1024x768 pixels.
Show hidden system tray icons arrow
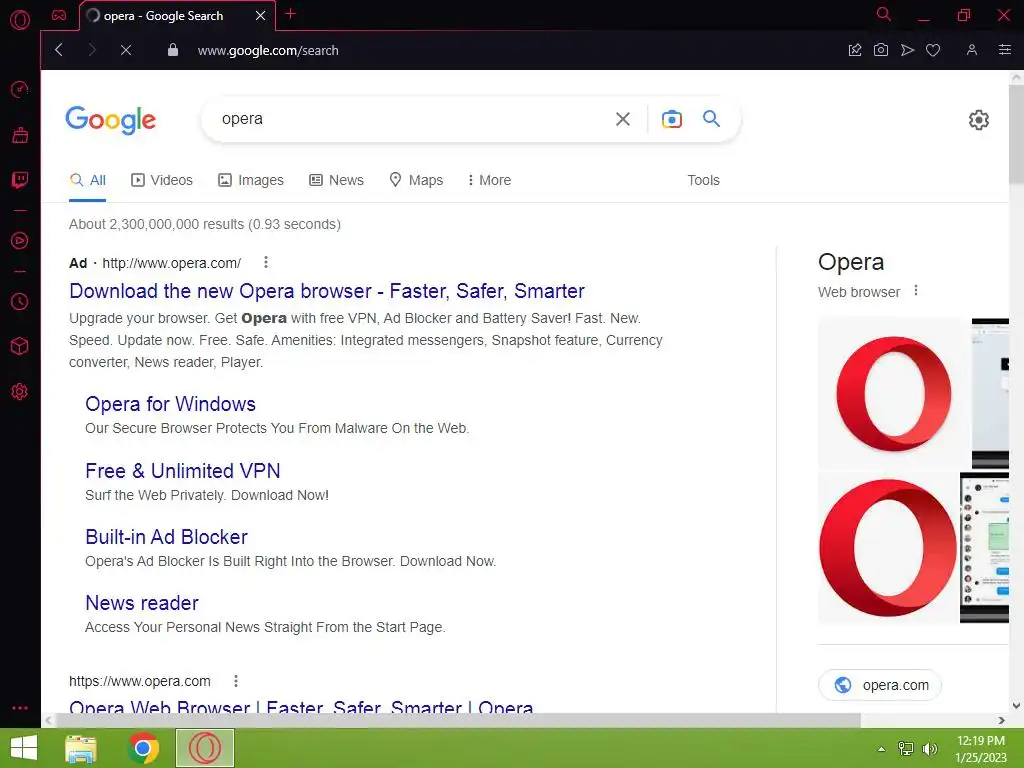(881, 749)
